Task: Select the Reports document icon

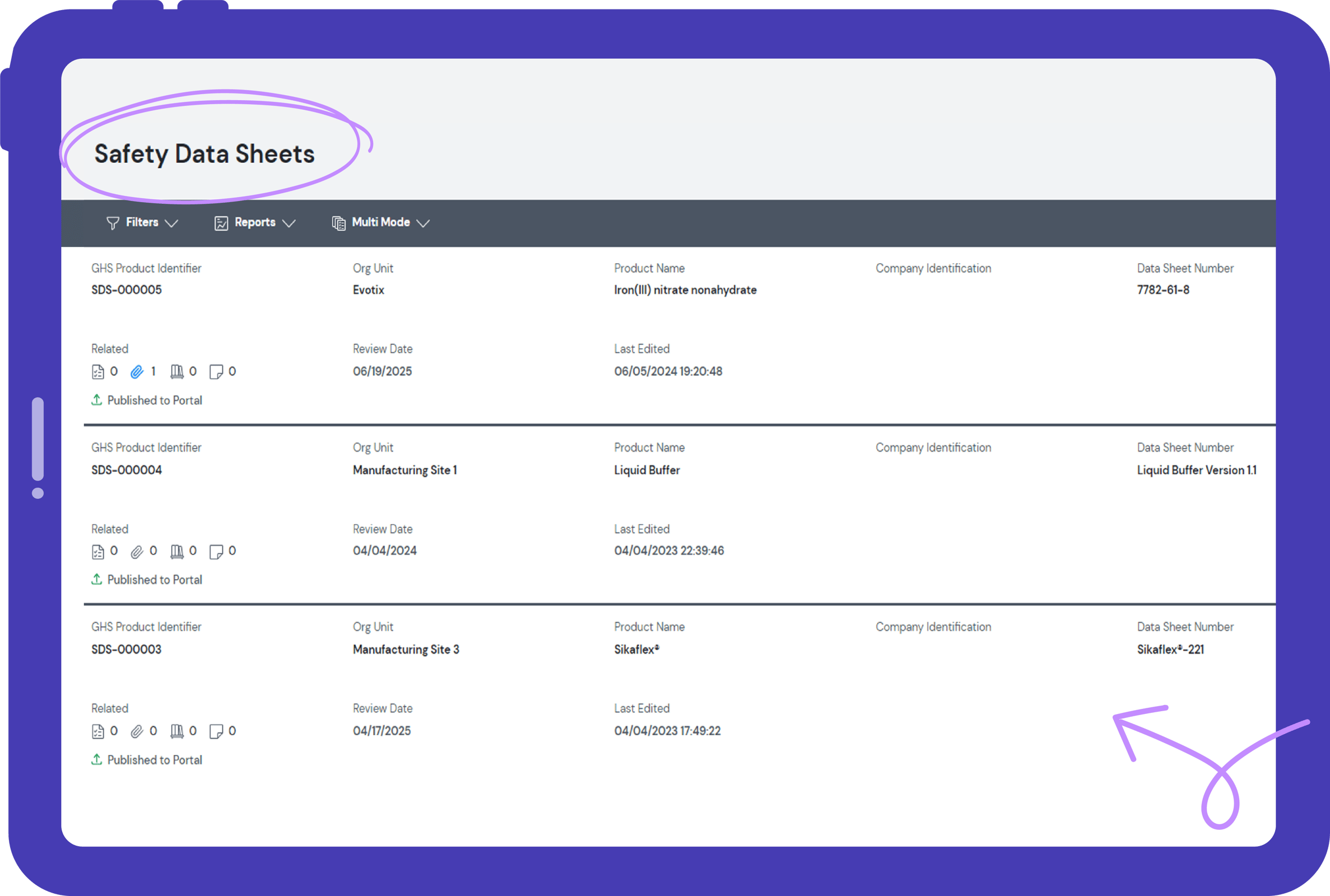Action: [x=222, y=223]
